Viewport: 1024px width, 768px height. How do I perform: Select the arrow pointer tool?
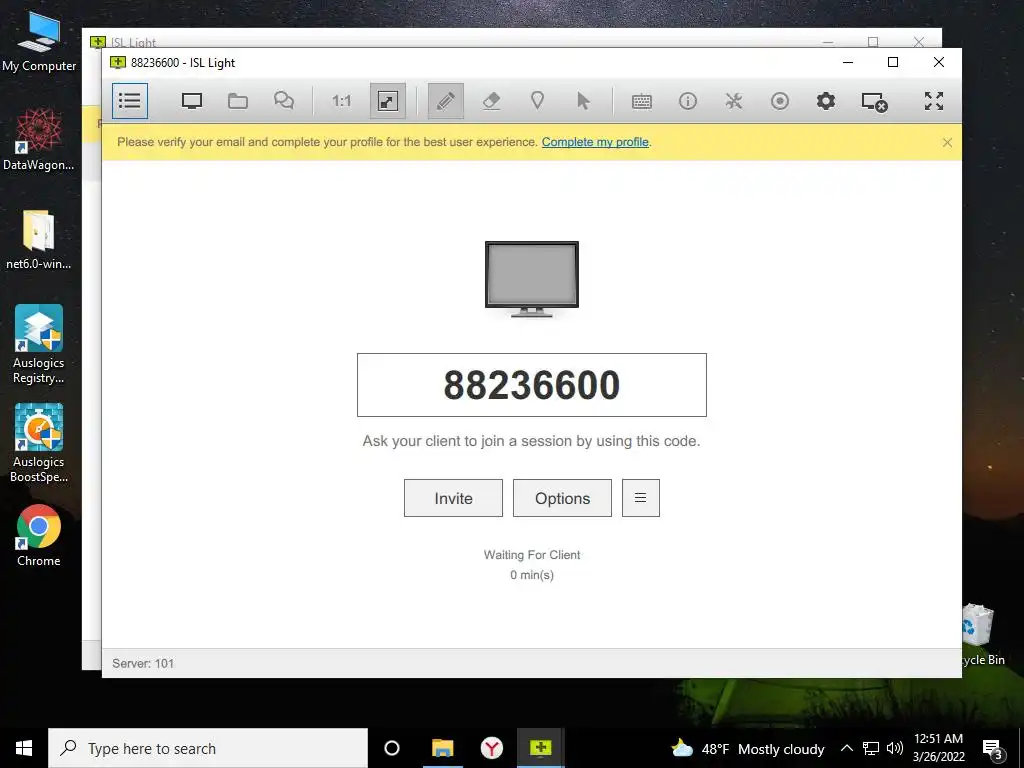pos(583,101)
